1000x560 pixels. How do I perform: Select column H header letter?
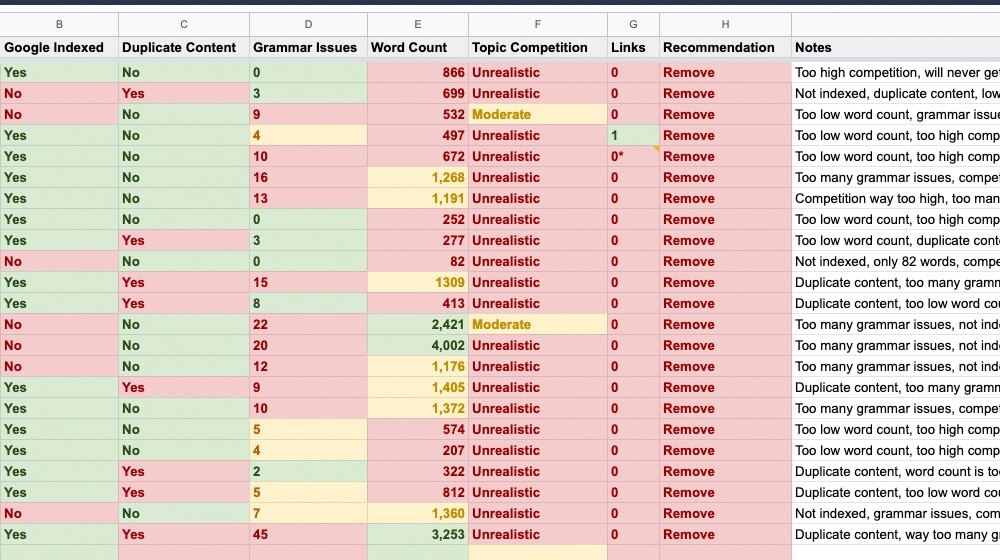(725, 24)
